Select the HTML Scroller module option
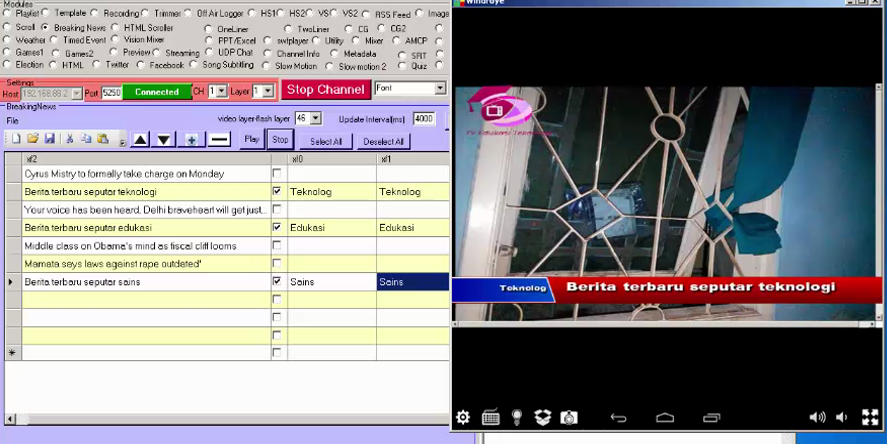Screen dimensions: 887x444 [x=116, y=28]
